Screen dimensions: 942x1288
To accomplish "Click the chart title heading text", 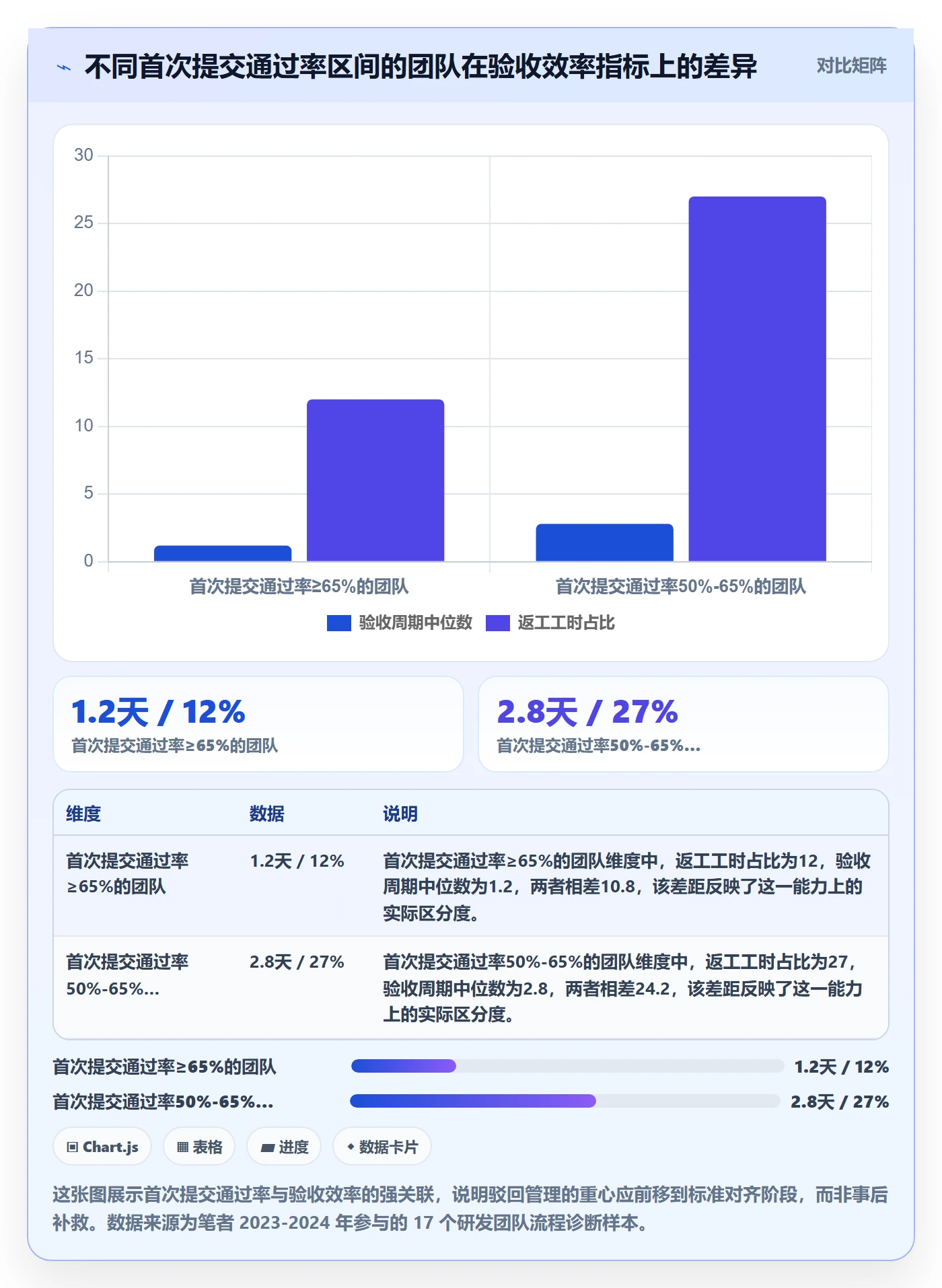I will [x=421, y=67].
